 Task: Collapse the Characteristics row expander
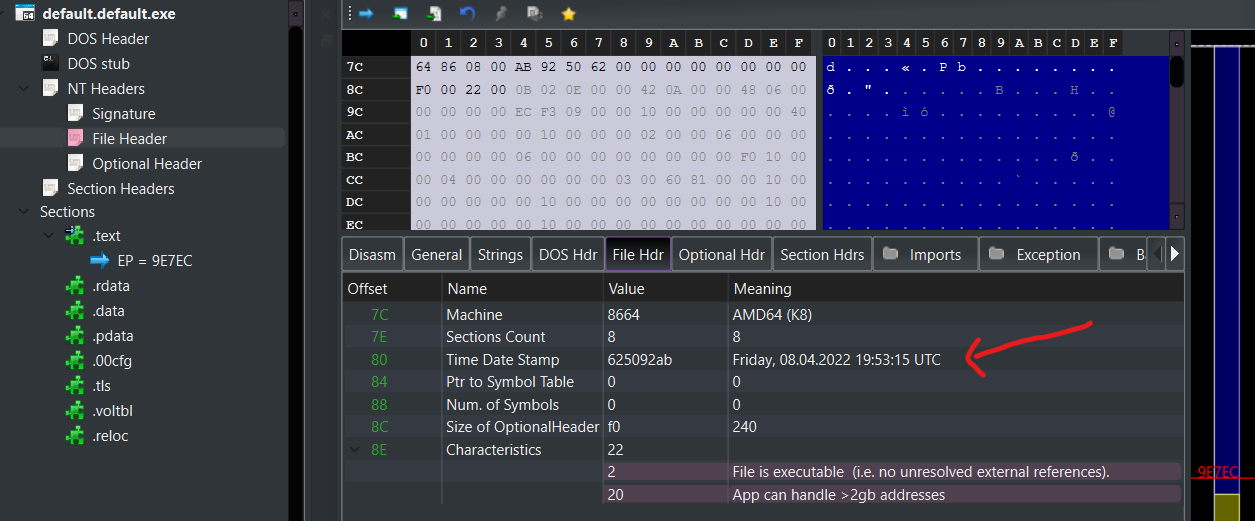pyautogui.click(x=355, y=450)
